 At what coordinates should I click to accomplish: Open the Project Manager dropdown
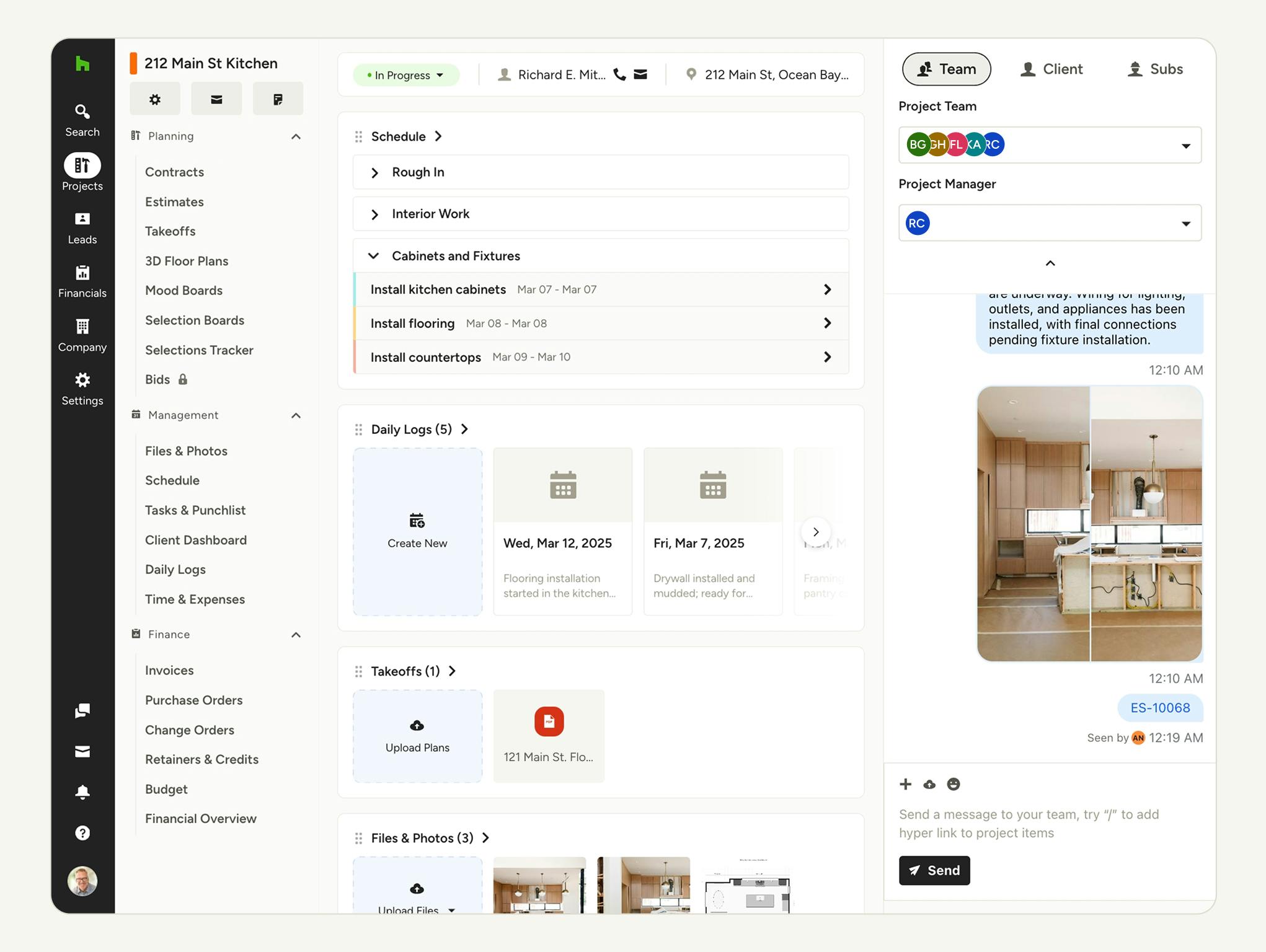click(x=1050, y=223)
